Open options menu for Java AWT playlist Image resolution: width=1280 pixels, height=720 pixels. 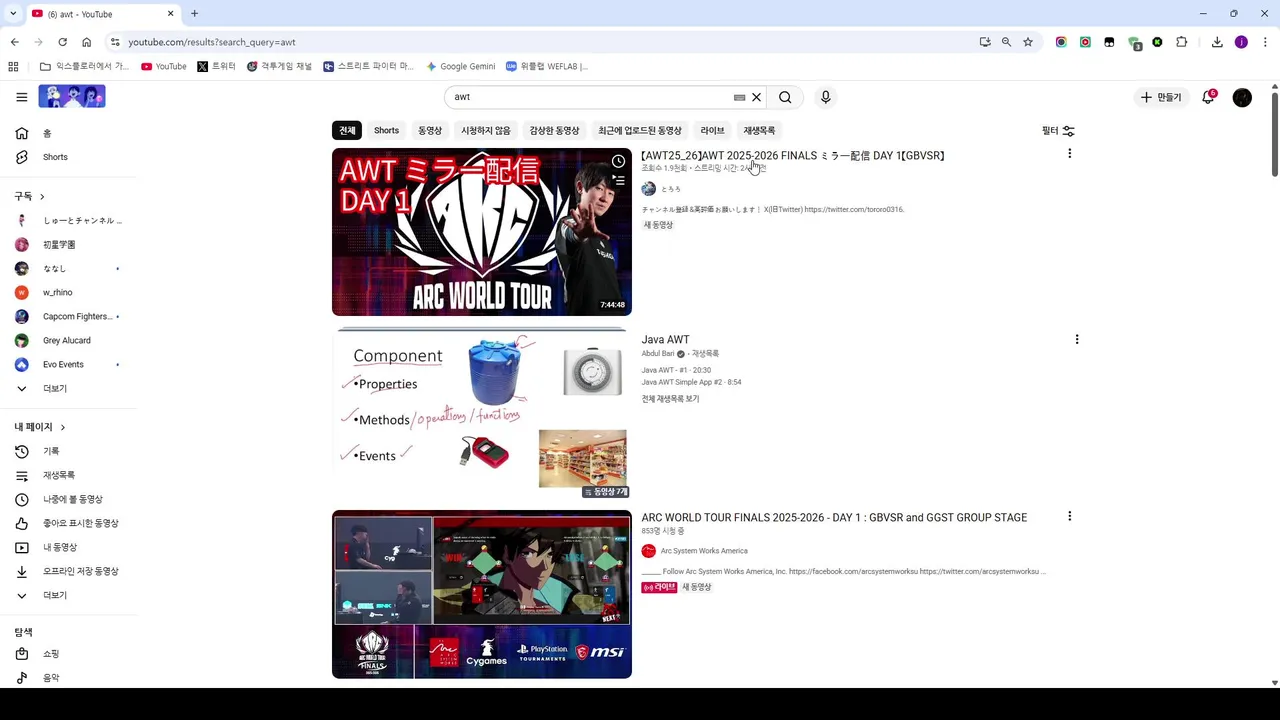1076,340
